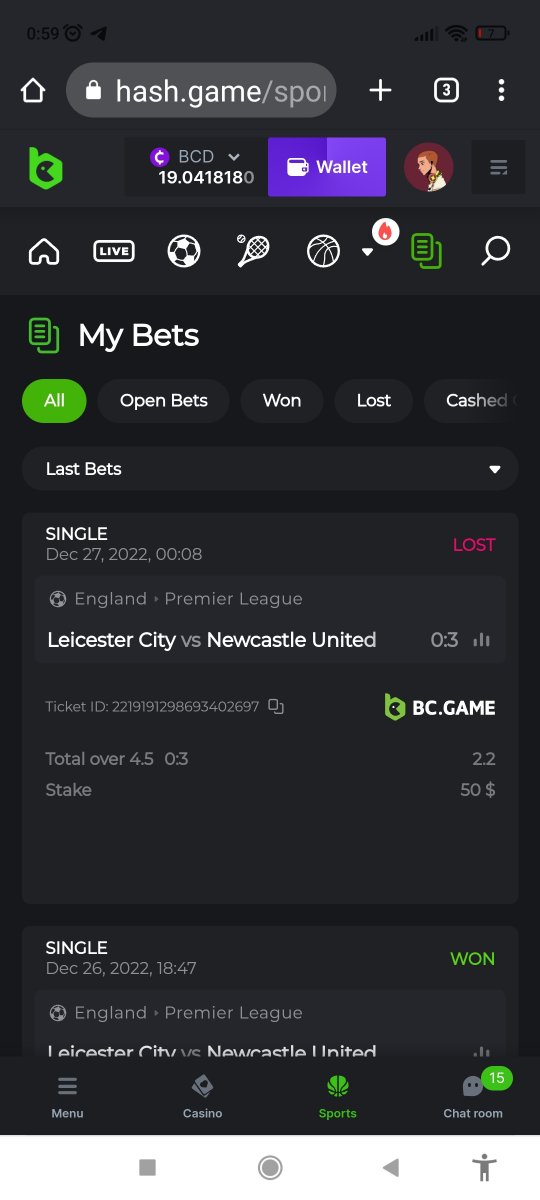540x1200 pixels.
Task: Tap the user profile avatar
Action: point(429,167)
